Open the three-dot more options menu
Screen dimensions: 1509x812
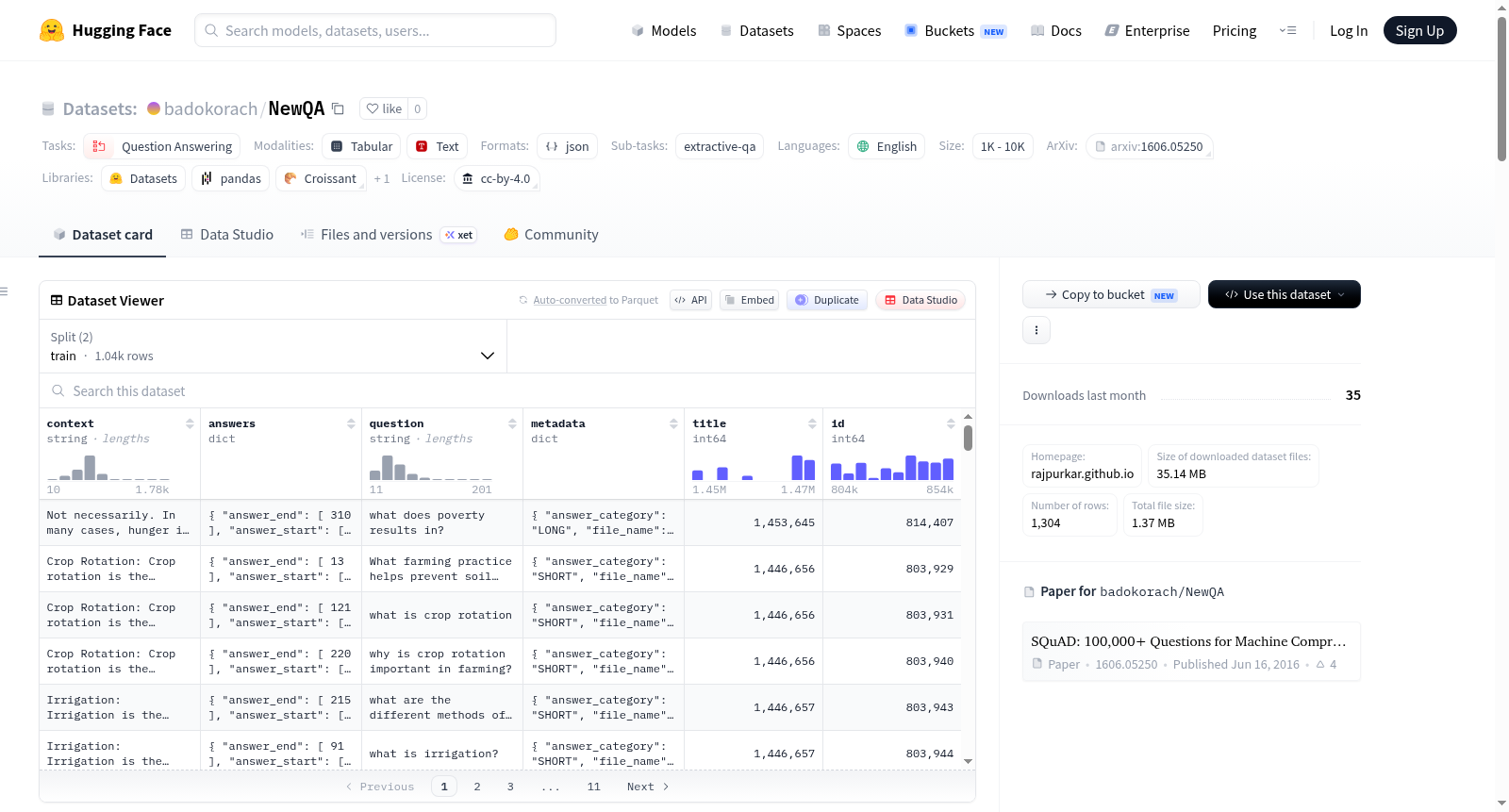tap(1036, 330)
